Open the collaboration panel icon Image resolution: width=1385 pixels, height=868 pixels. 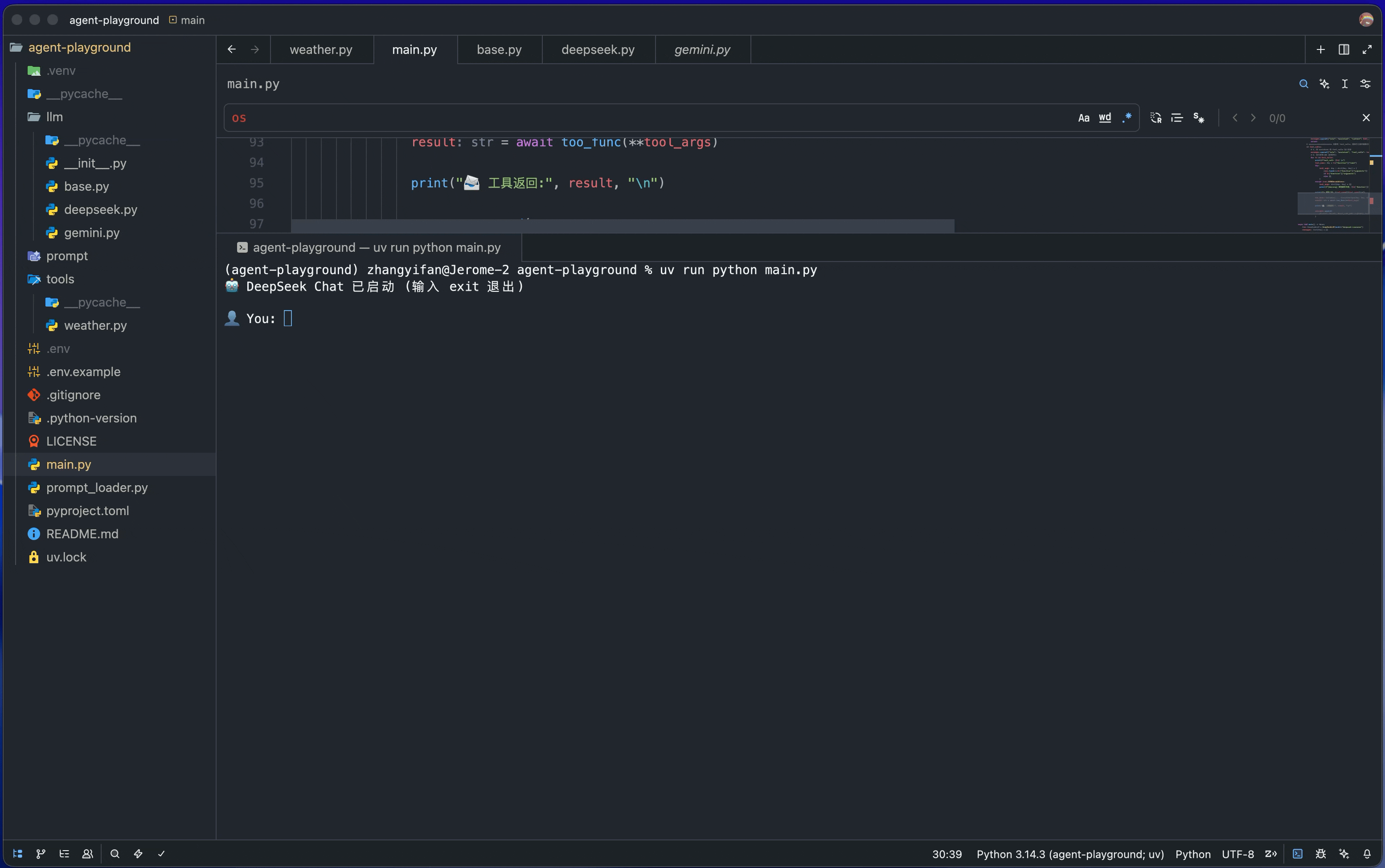pos(87,854)
